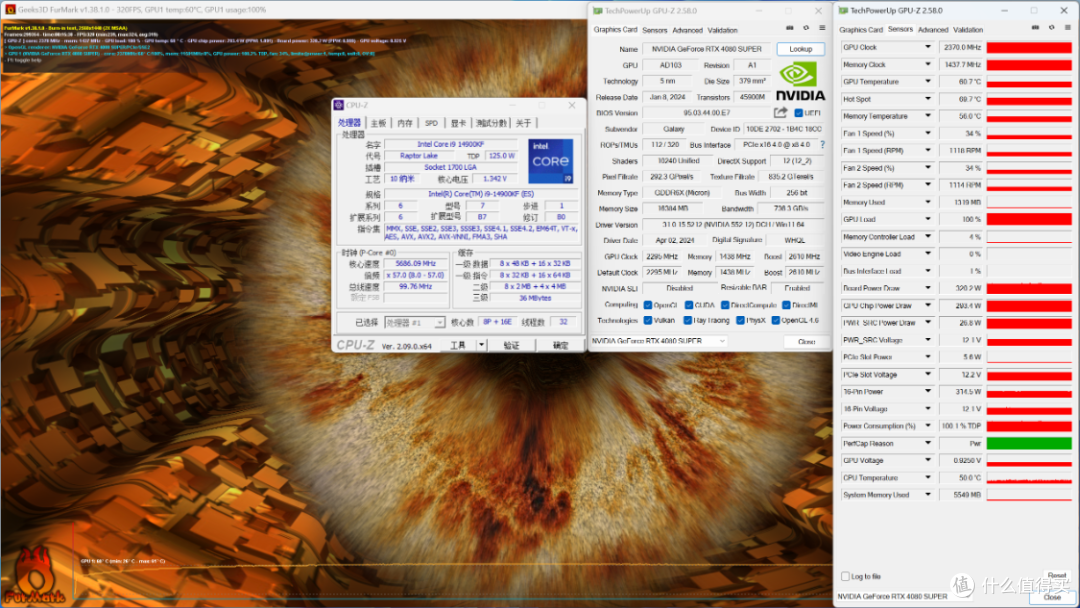Click the BIOS Version field 95.03.44.00.E7
This screenshot has width=1080, height=608.
point(706,113)
